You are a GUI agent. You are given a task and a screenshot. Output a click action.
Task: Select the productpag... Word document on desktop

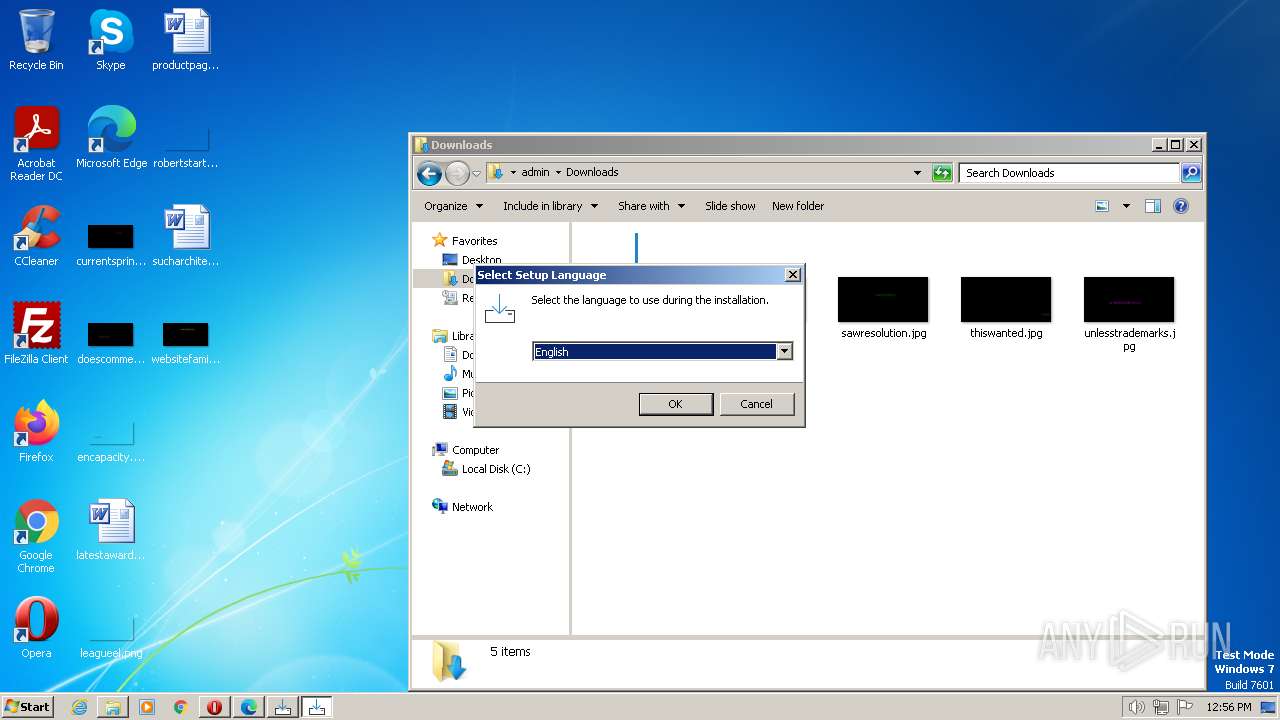coord(186,40)
